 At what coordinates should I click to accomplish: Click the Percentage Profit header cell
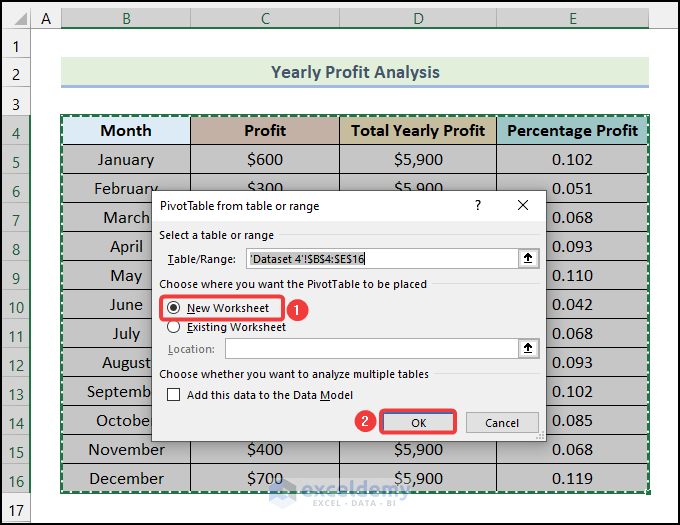(572, 130)
